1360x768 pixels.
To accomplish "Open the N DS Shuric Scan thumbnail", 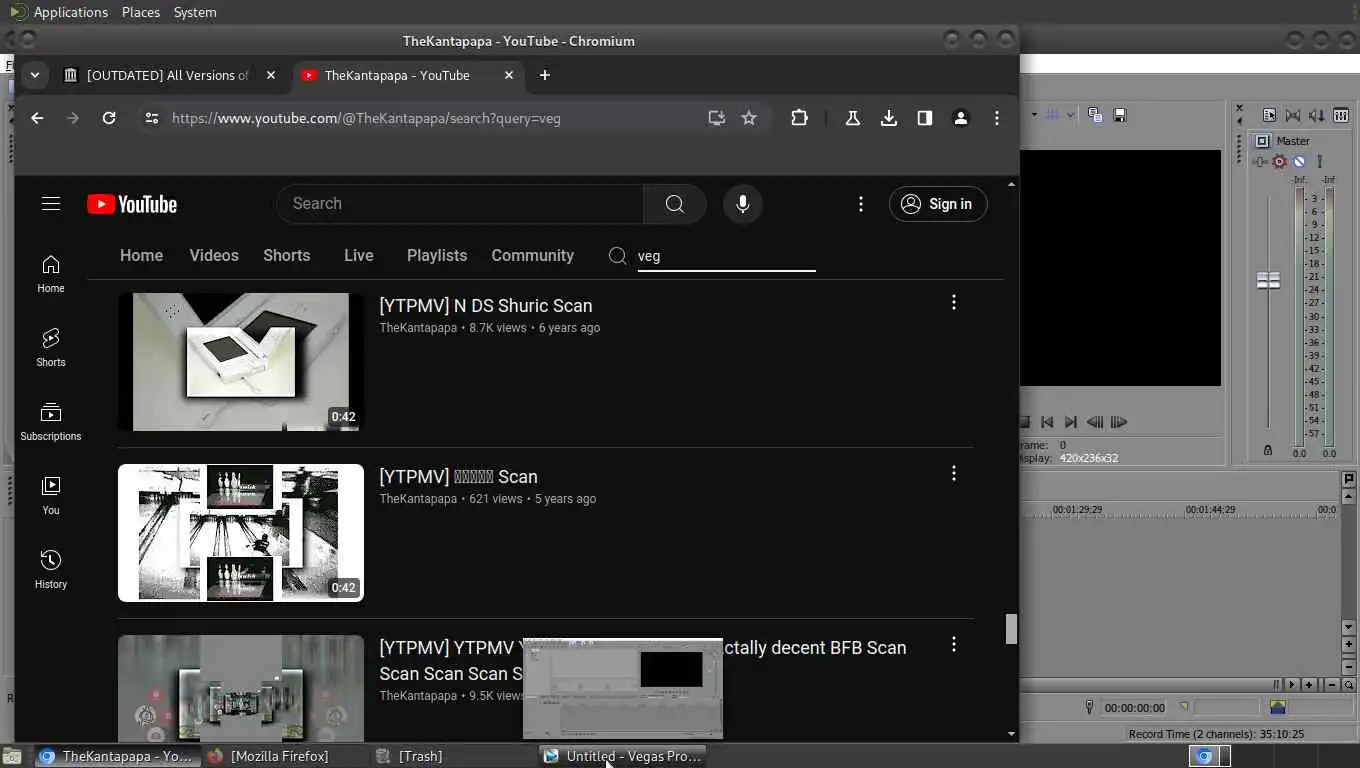I will click(x=241, y=362).
